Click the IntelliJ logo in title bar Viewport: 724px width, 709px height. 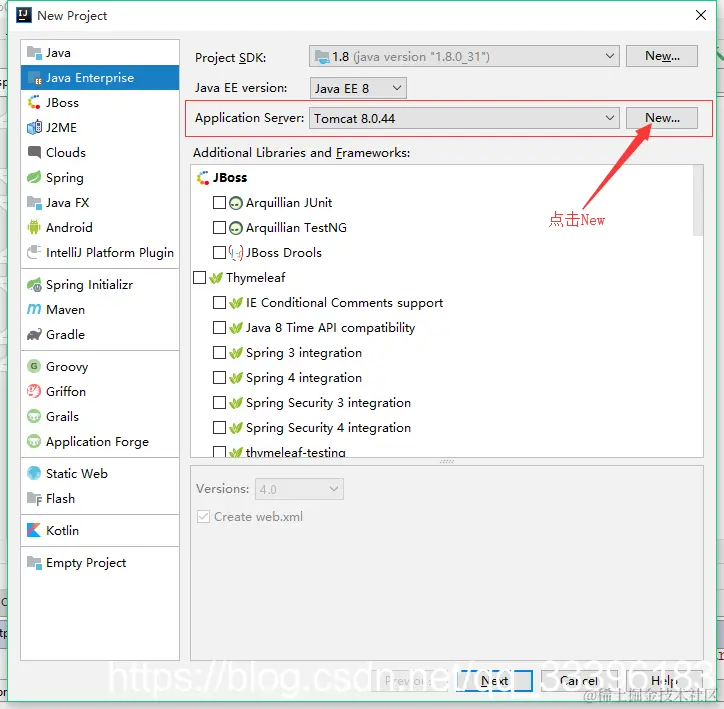point(24,15)
